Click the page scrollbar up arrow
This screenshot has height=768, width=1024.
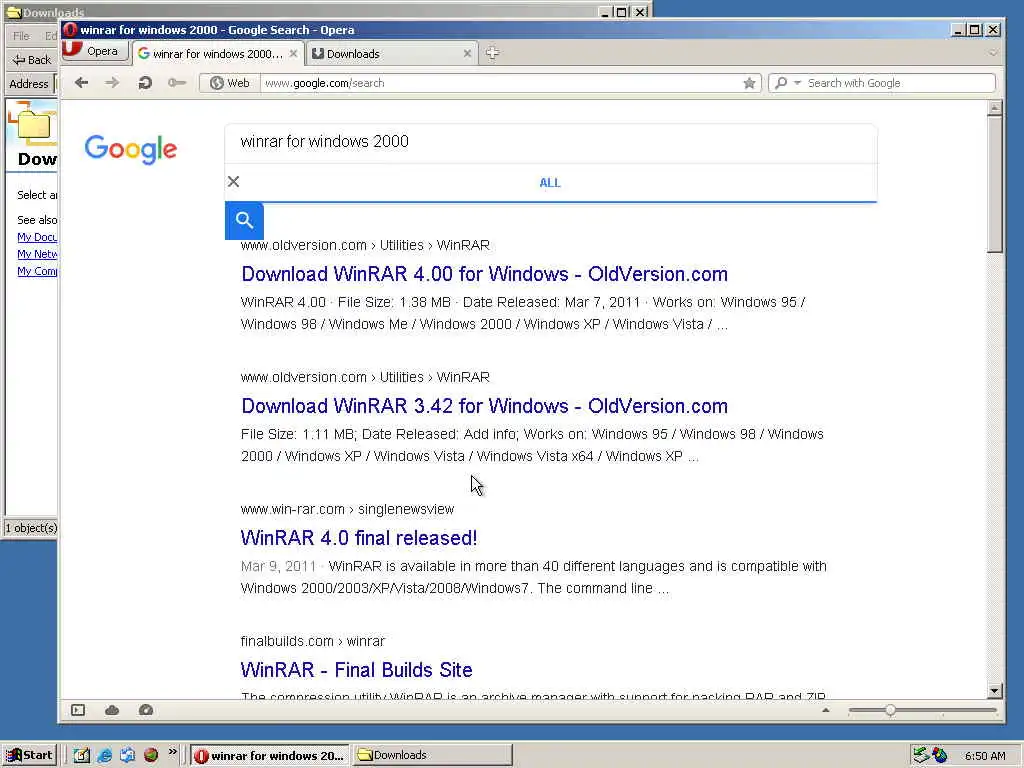tap(995, 108)
